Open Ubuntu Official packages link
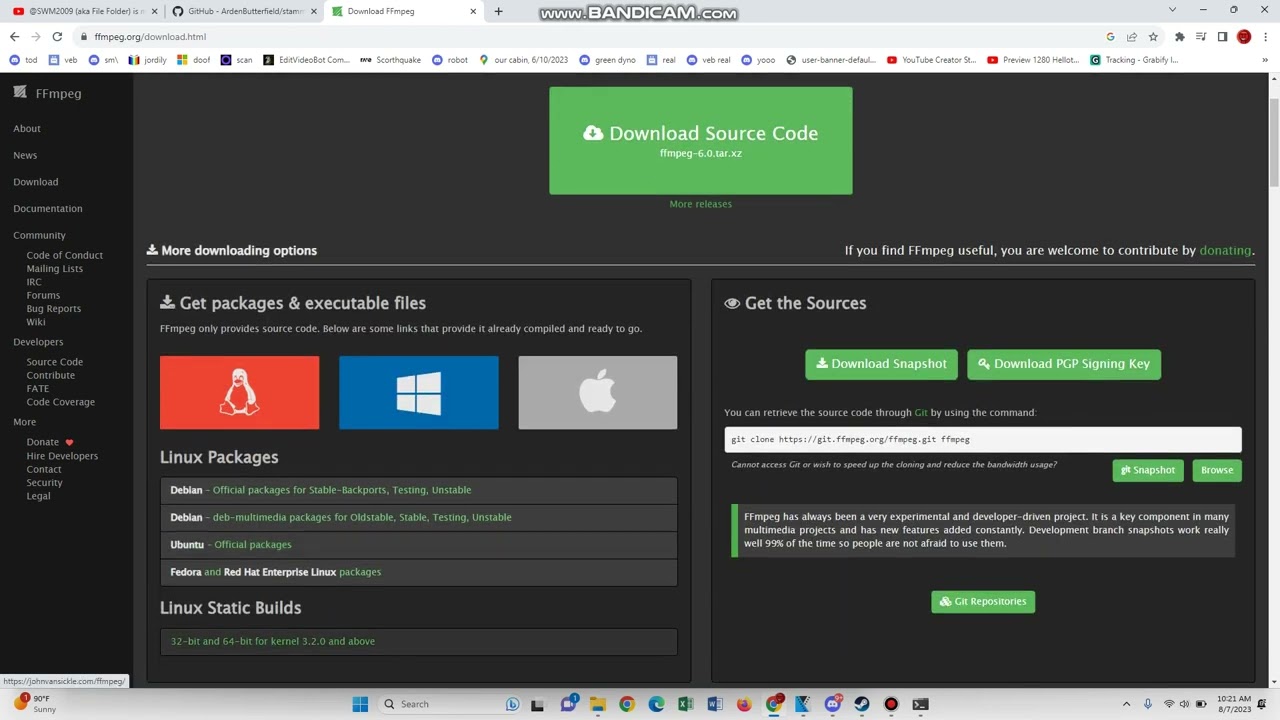1280x720 pixels. point(253,545)
